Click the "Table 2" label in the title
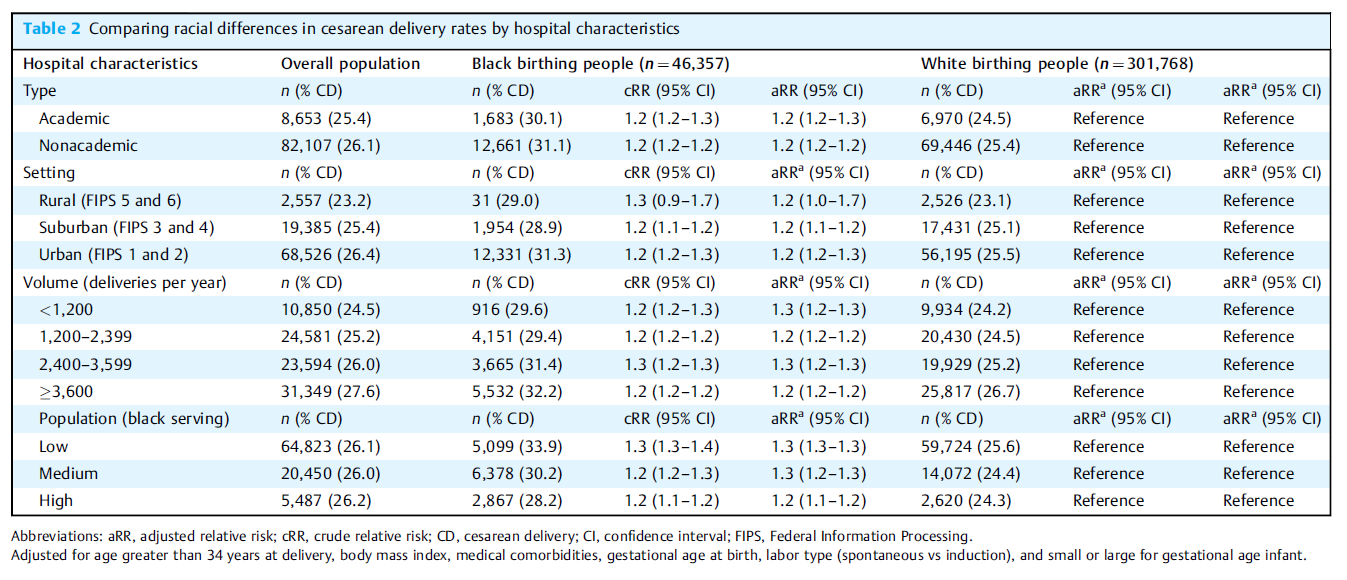This screenshot has width=1347, height=580. pos(52,28)
